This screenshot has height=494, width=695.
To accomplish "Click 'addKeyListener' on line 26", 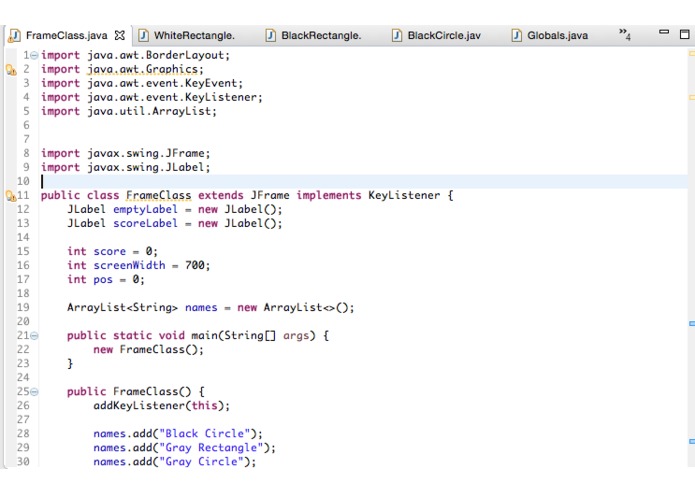I will 139,406.
